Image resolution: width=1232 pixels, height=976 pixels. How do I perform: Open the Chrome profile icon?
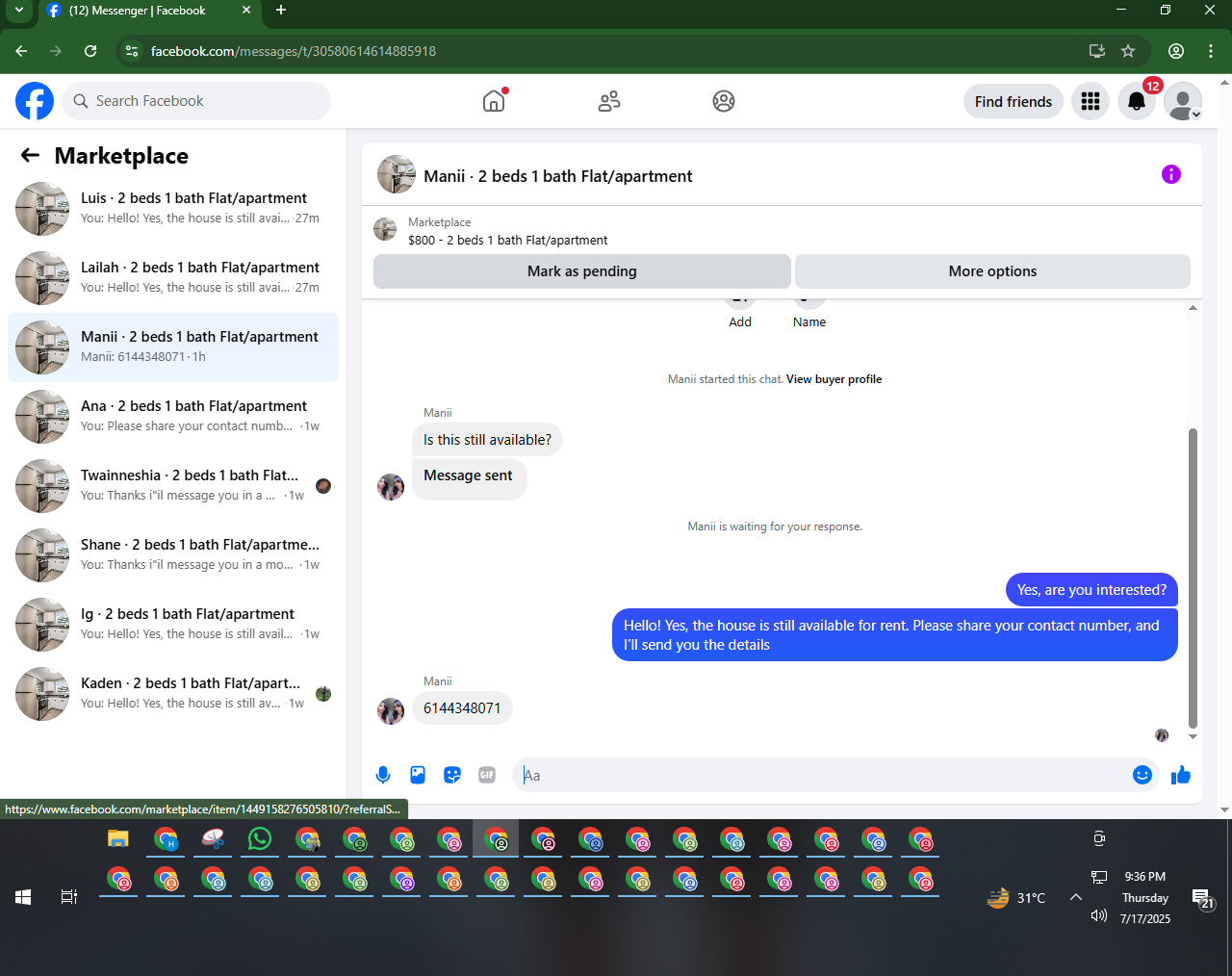click(1176, 51)
